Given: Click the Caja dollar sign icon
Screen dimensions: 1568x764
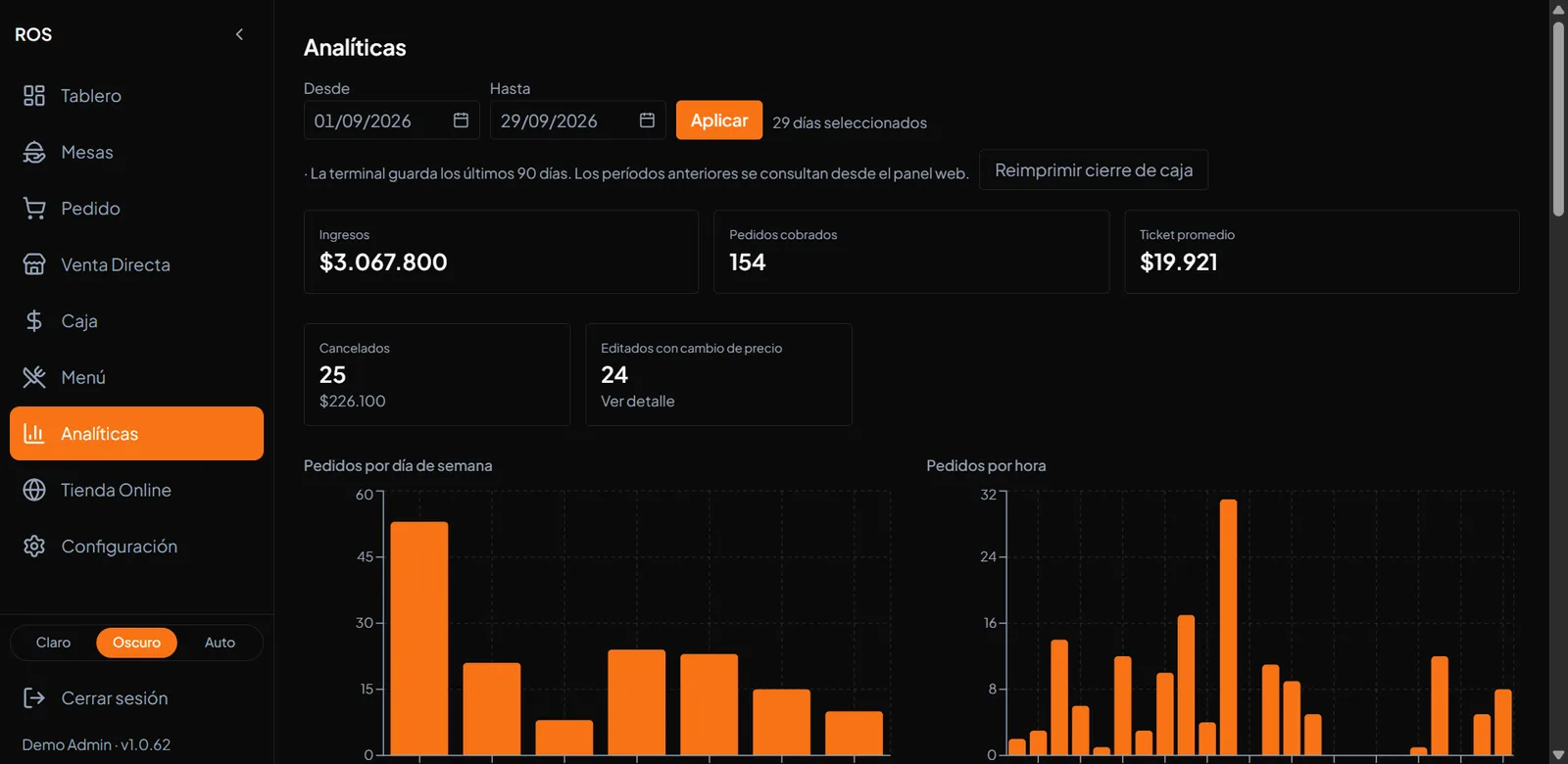Looking at the screenshot, I should coord(34,321).
